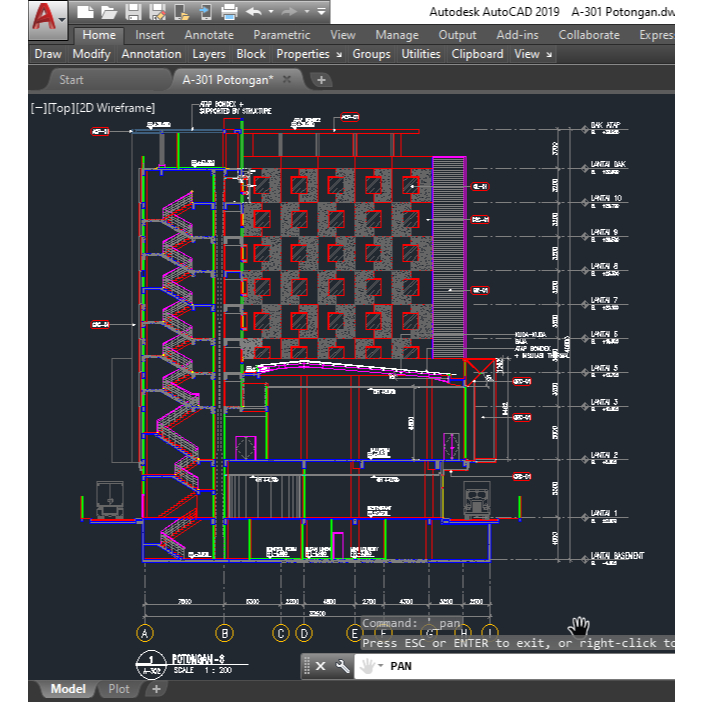Screen dimensions: 702x702
Task: Switch to the Plot layout tab
Action: point(119,689)
